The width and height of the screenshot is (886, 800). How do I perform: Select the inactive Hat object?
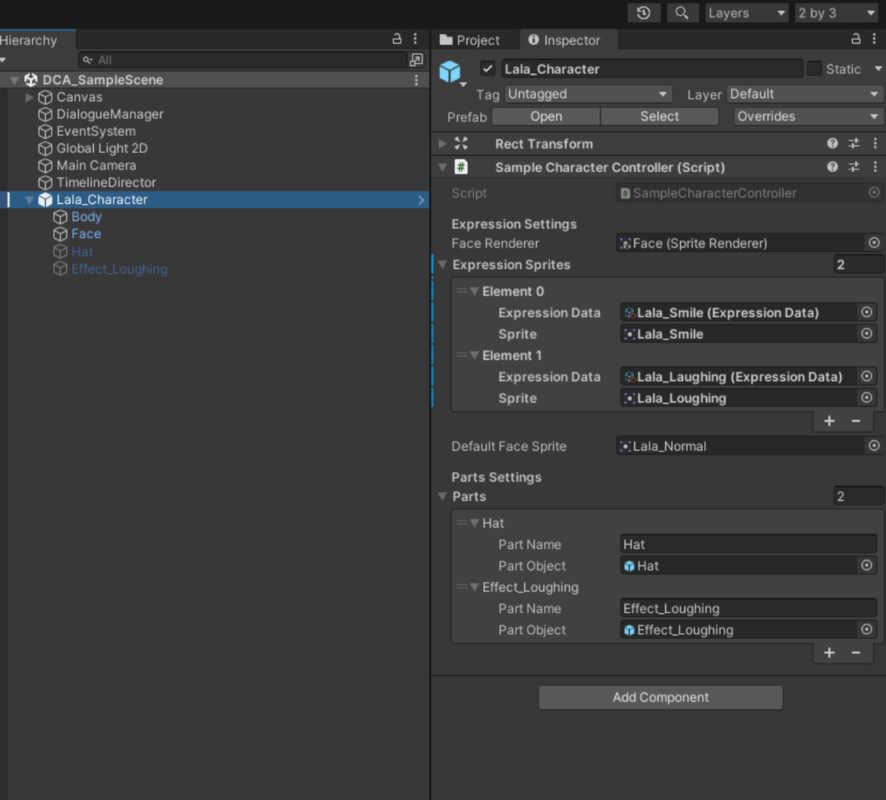click(x=82, y=251)
